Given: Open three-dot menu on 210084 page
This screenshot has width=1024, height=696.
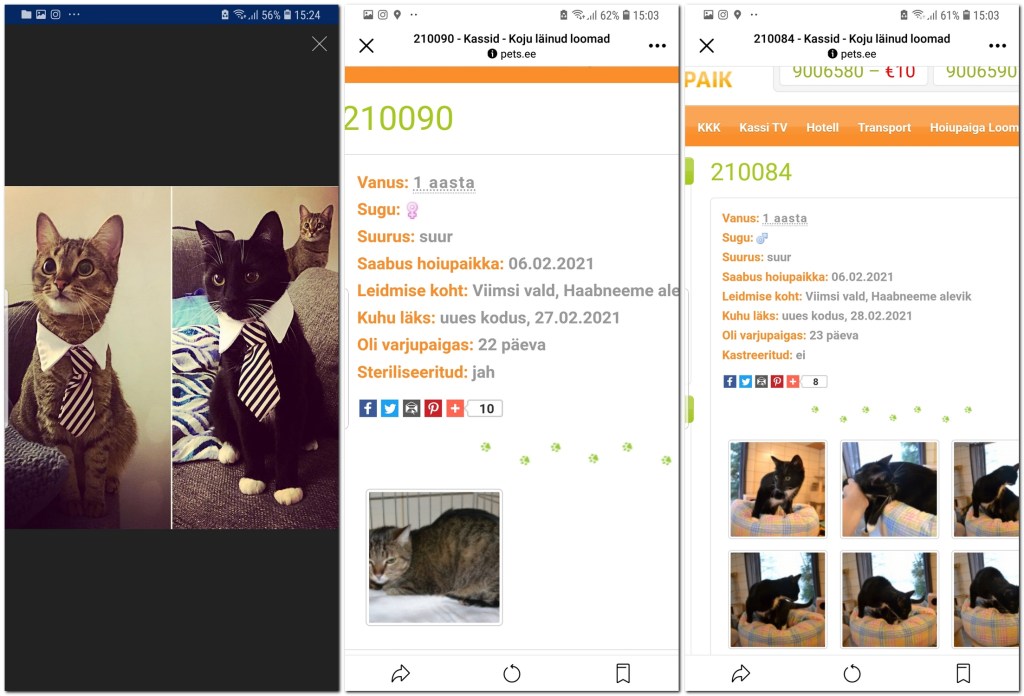Looking at the screenshot, I should coord(997,46).
